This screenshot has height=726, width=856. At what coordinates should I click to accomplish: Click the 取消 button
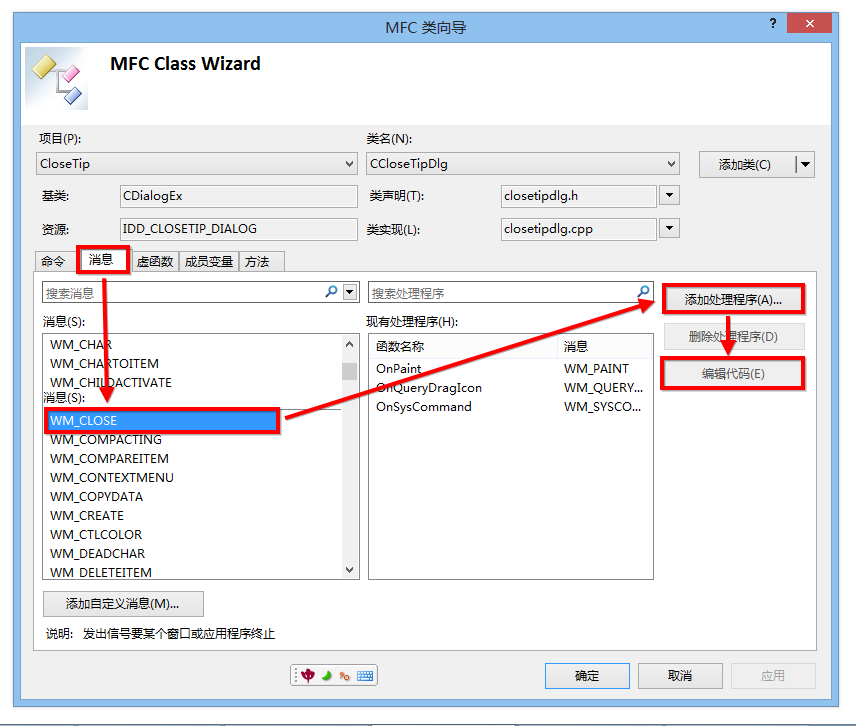coord(680,676)
